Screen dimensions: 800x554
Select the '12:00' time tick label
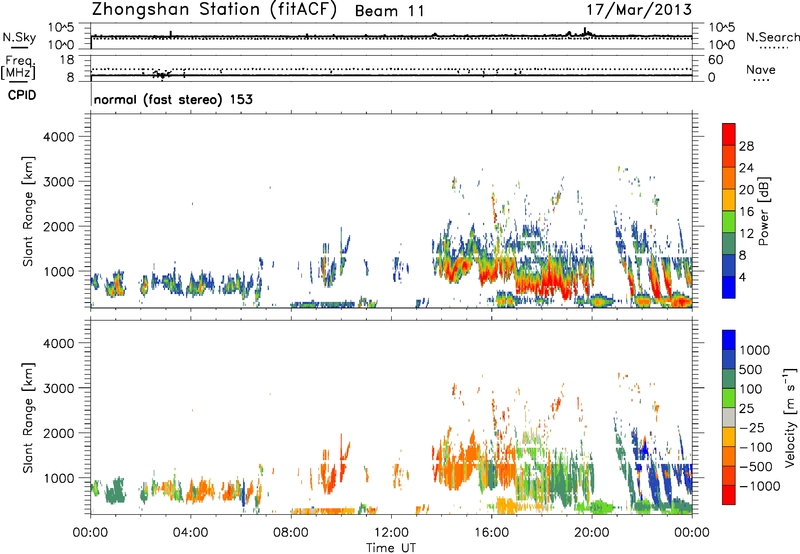click(391, 533)
